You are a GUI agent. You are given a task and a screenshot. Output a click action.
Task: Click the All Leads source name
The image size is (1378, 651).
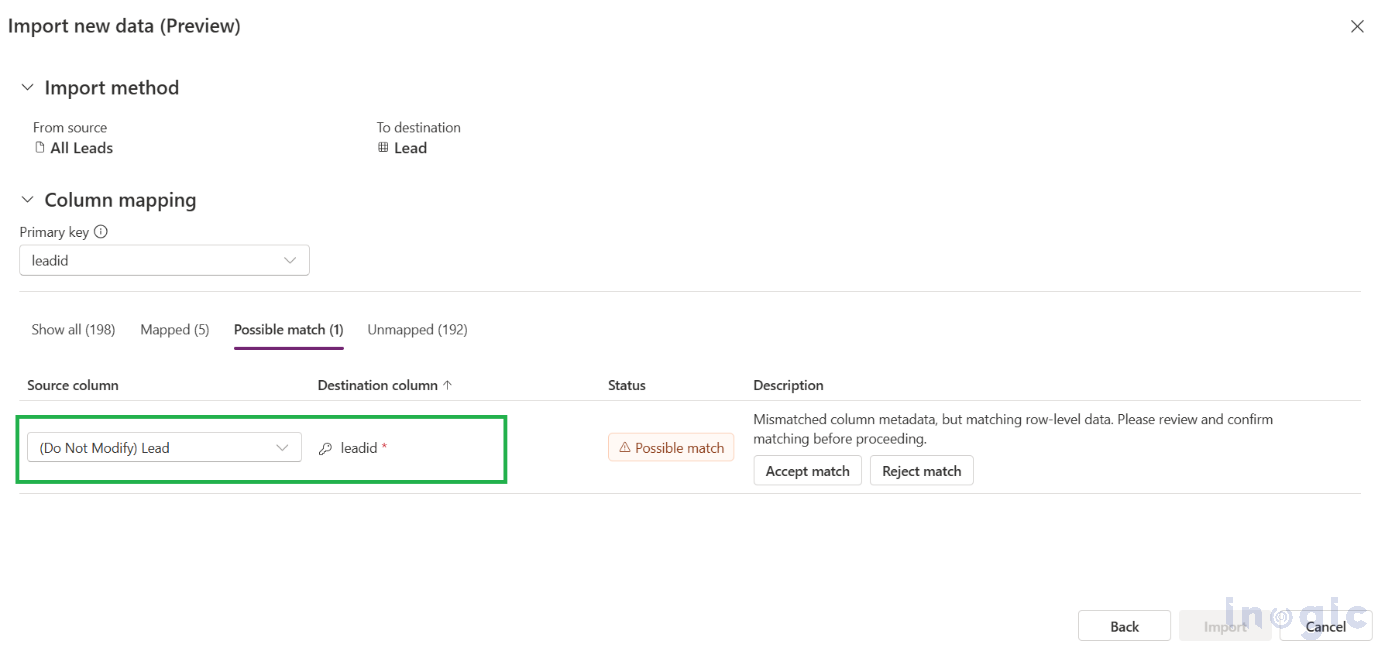(x=82, y=148)
